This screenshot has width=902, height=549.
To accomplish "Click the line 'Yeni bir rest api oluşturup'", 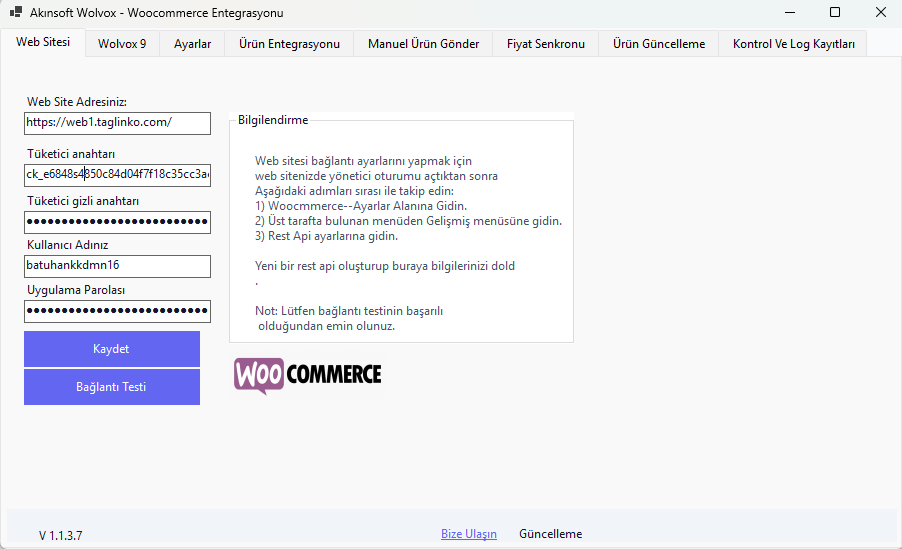I will [385, 266].
